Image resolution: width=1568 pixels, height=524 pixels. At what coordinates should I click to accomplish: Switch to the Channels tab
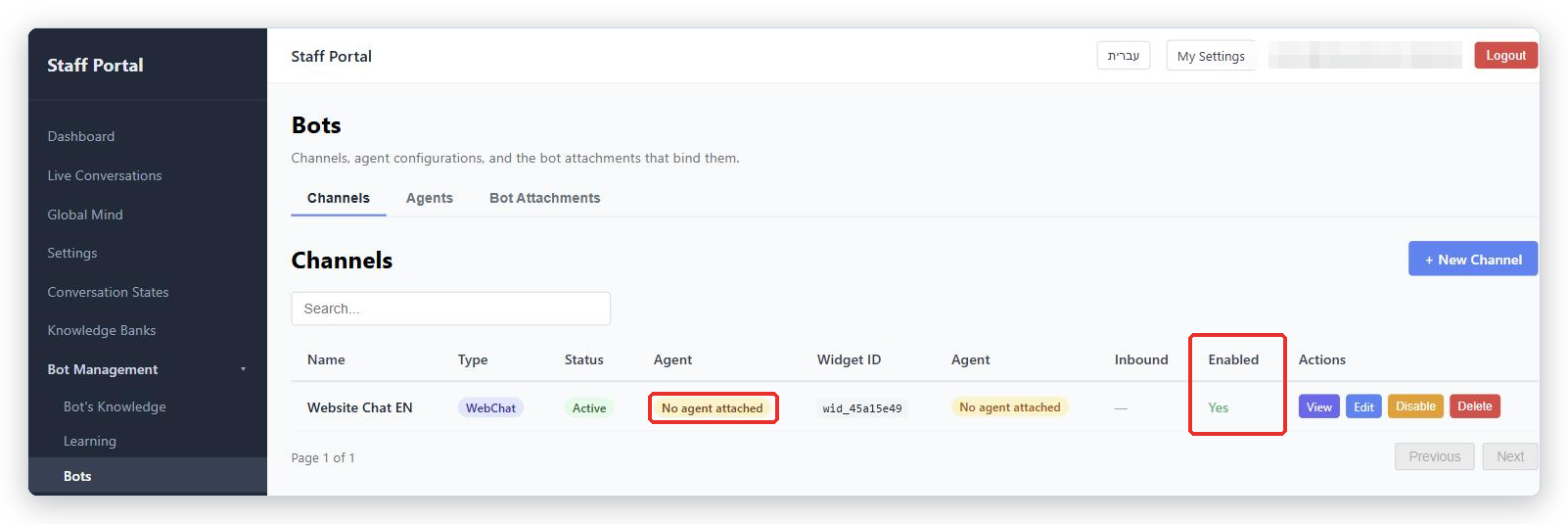(x=339, y=198)
